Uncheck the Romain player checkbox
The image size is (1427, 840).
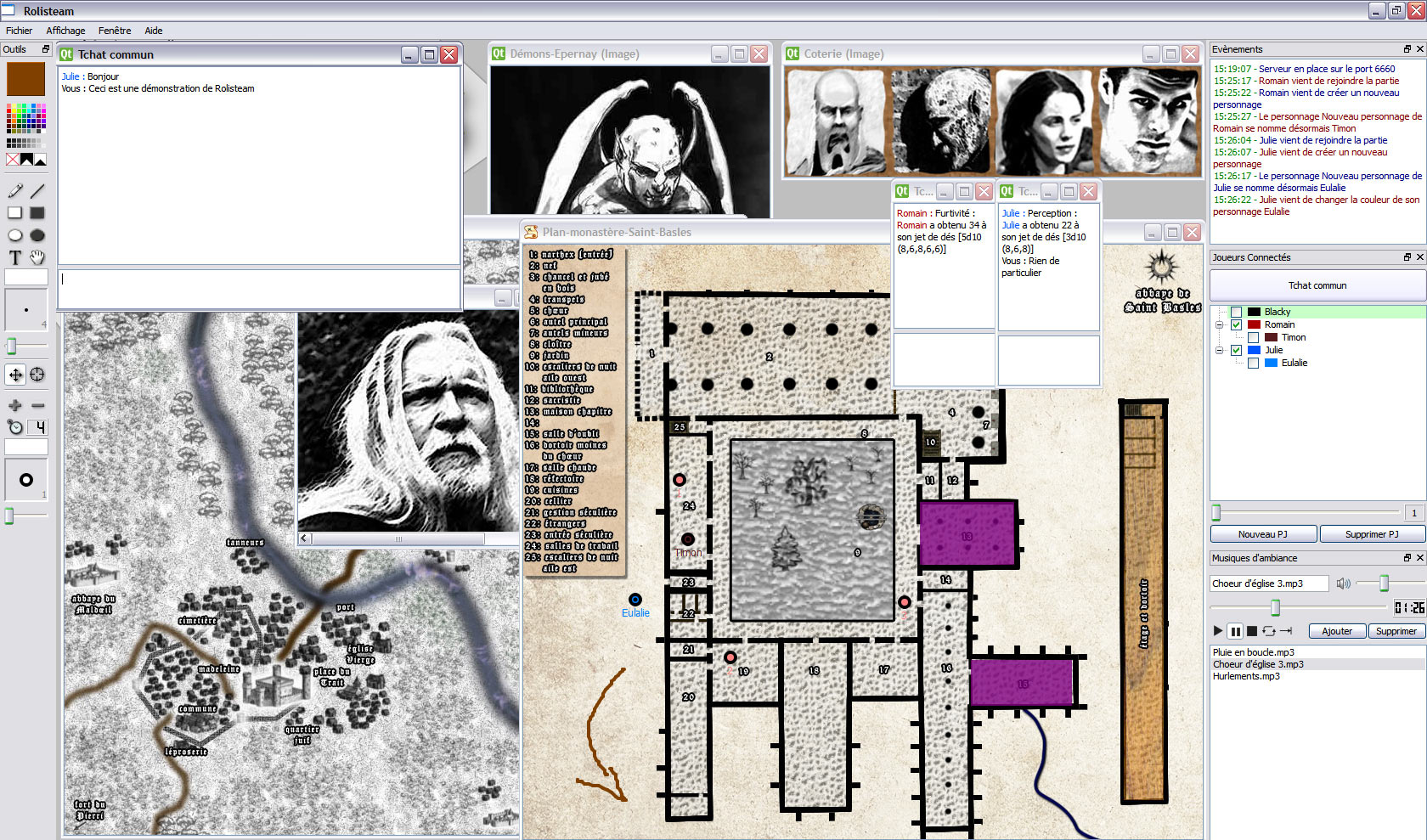click(x=1237, y=324)
